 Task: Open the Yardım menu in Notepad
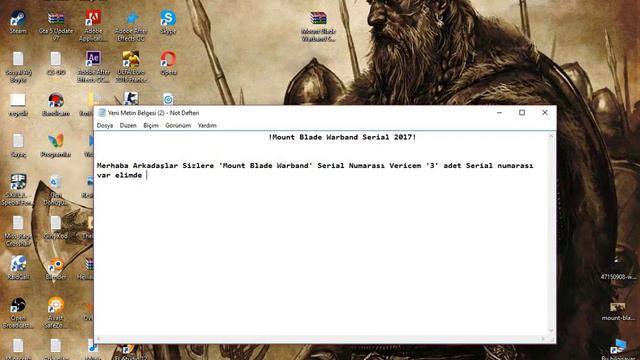207,125
